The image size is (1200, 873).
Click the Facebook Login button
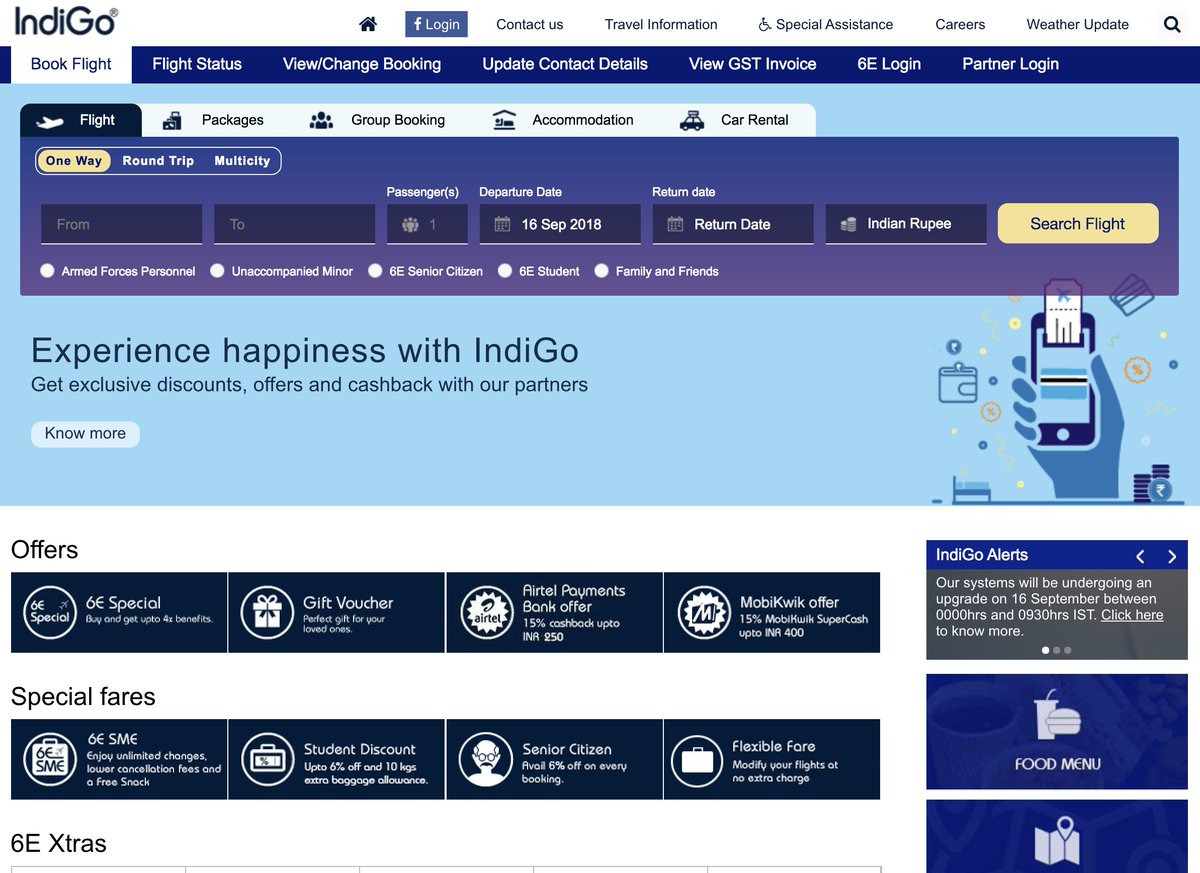(436, 24)
